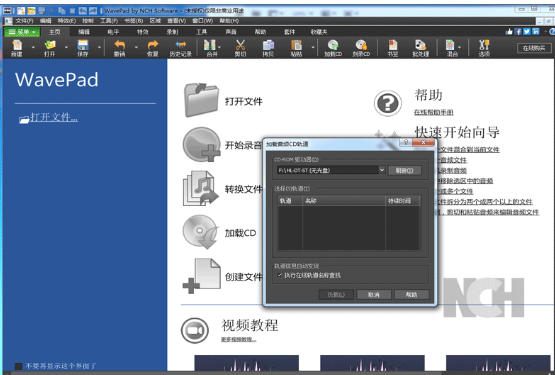Click the Facebook share icon

tap(518, 32)
